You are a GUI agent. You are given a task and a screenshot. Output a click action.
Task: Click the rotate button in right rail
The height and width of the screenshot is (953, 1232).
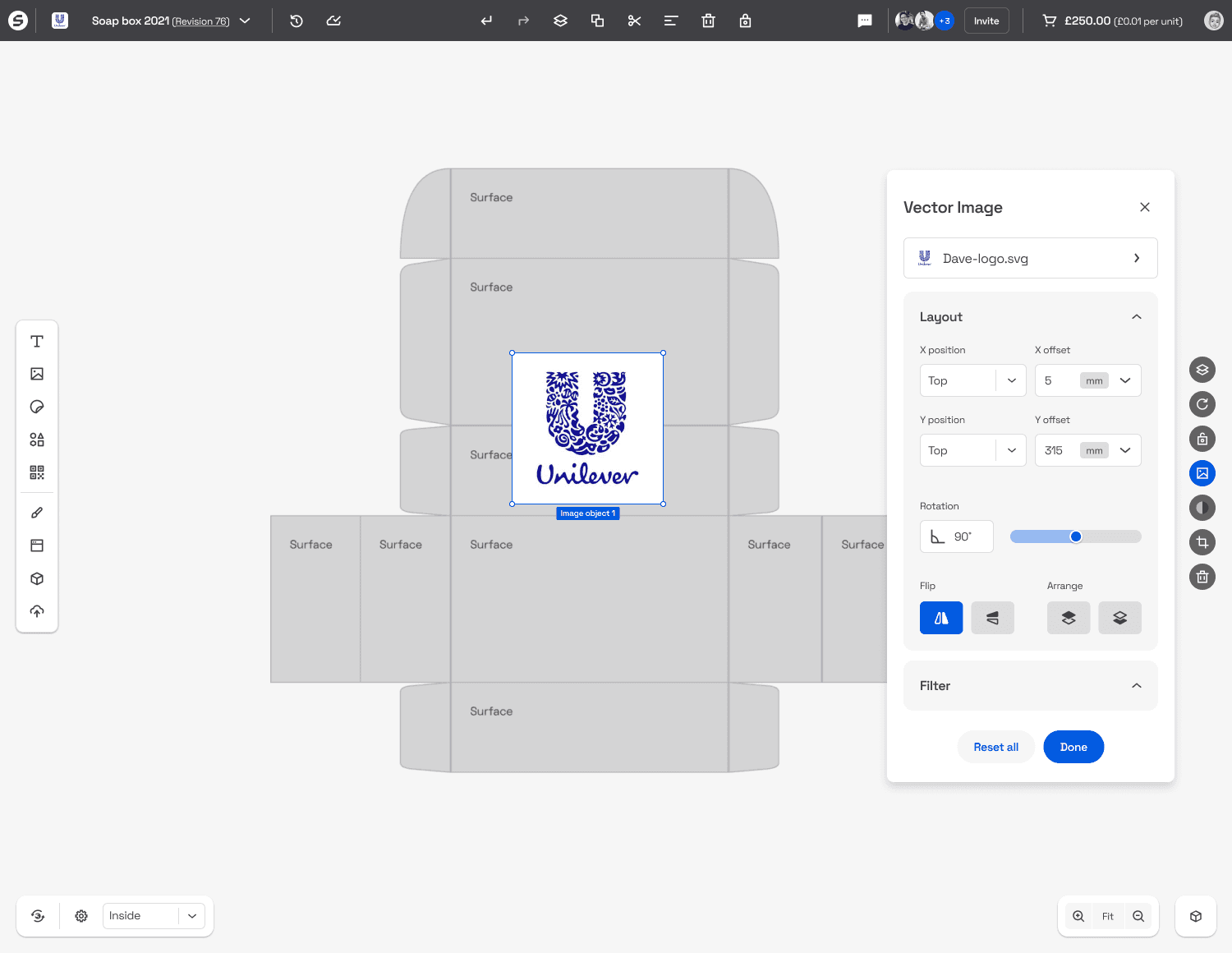[1202, 404]
